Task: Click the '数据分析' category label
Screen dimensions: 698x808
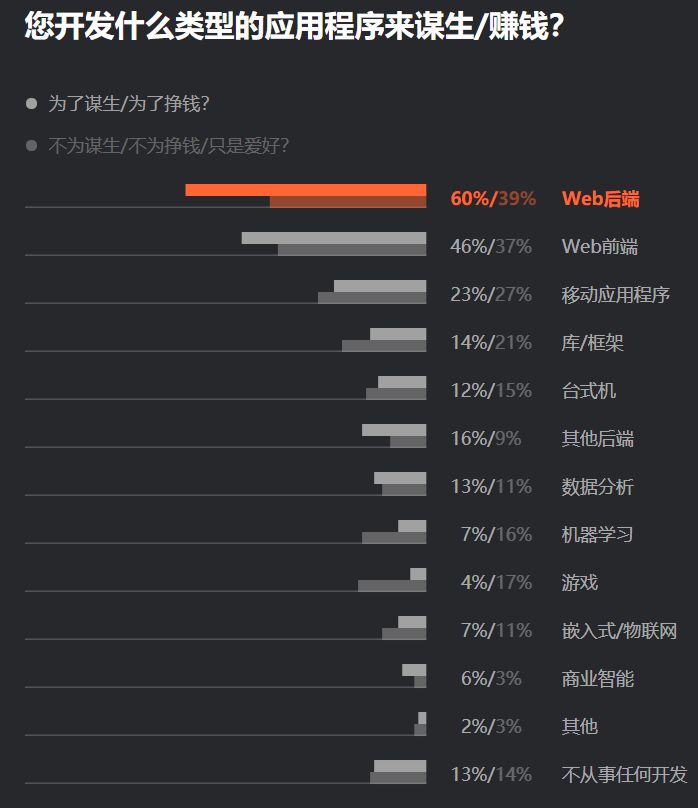Action: coord(597,486)
